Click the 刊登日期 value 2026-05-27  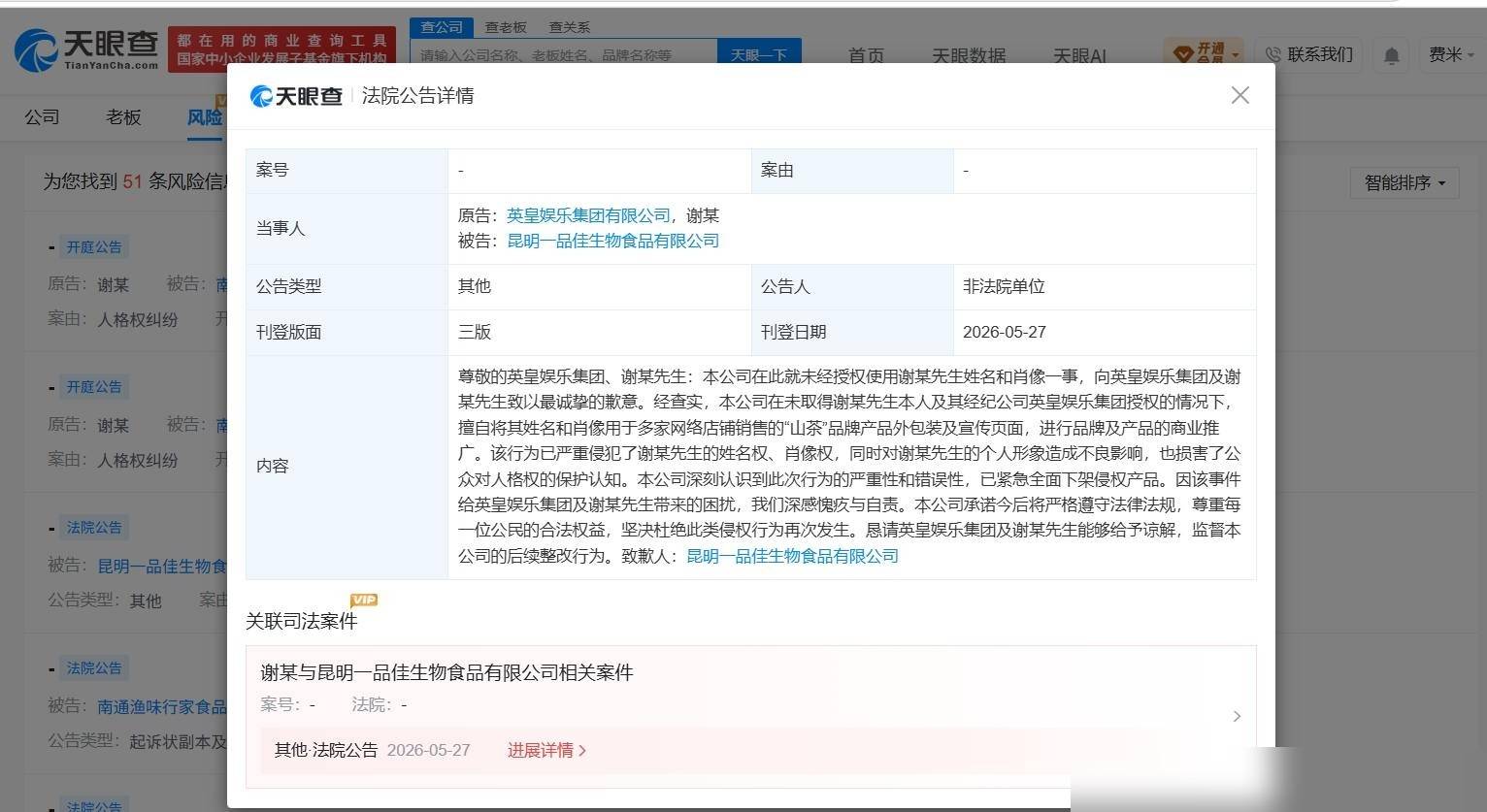[x=1005, y=332]
